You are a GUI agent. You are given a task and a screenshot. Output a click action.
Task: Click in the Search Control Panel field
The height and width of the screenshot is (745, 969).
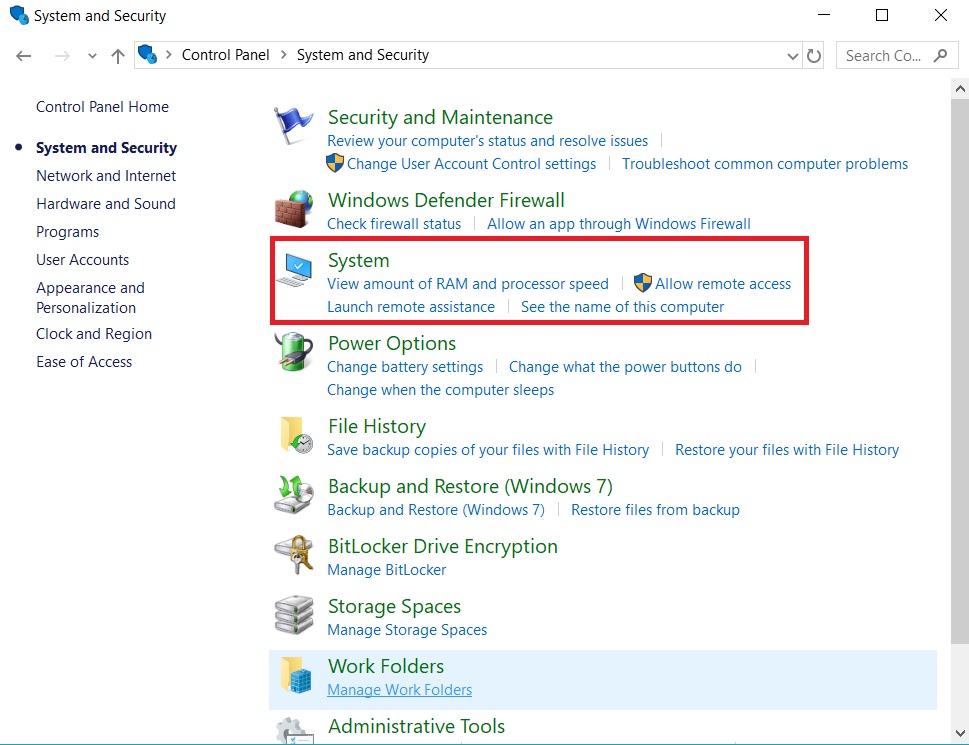click(897, 56)
